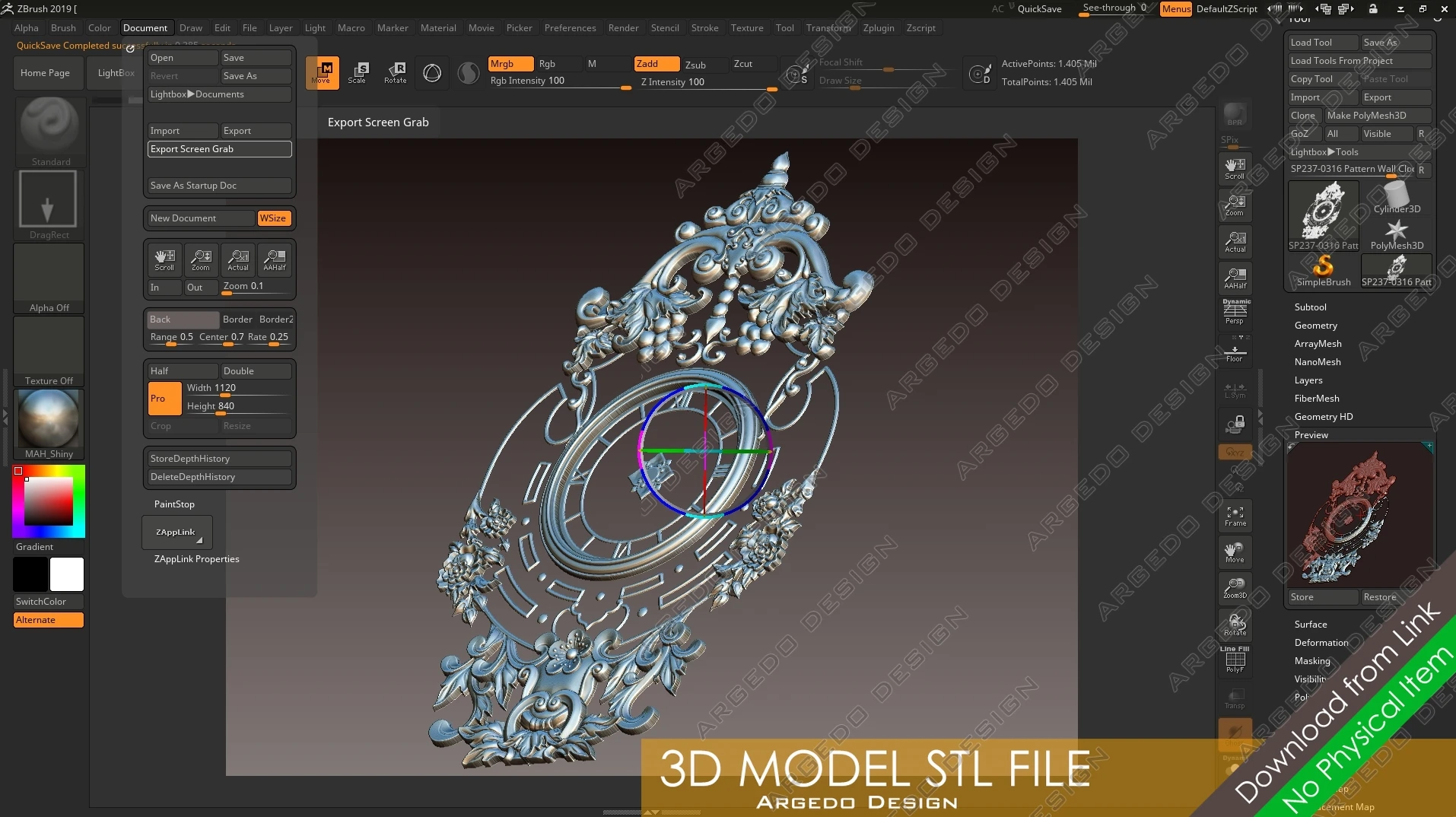This screenshot has width=1456, height=817.
Task: Click the Export Screen Grab button
Action: point(219,149)
